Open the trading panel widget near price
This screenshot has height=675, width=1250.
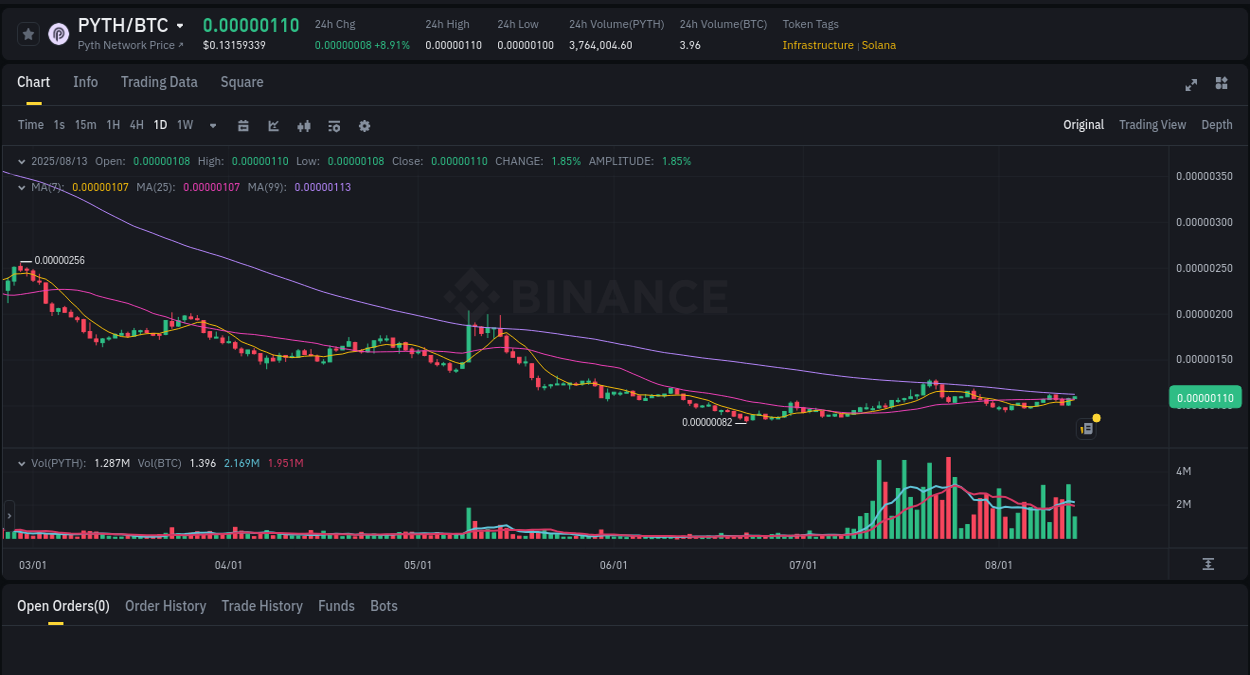click(x=1086, y=428)
